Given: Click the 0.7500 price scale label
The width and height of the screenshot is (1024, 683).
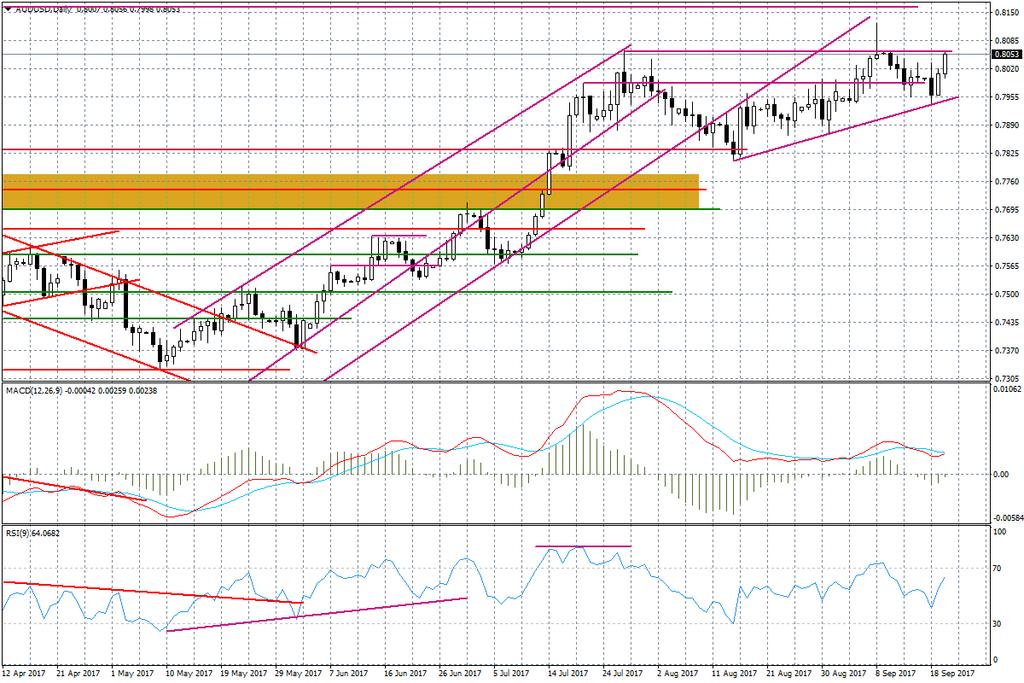Looking at the screenshot, I should tap(1008, 294).
